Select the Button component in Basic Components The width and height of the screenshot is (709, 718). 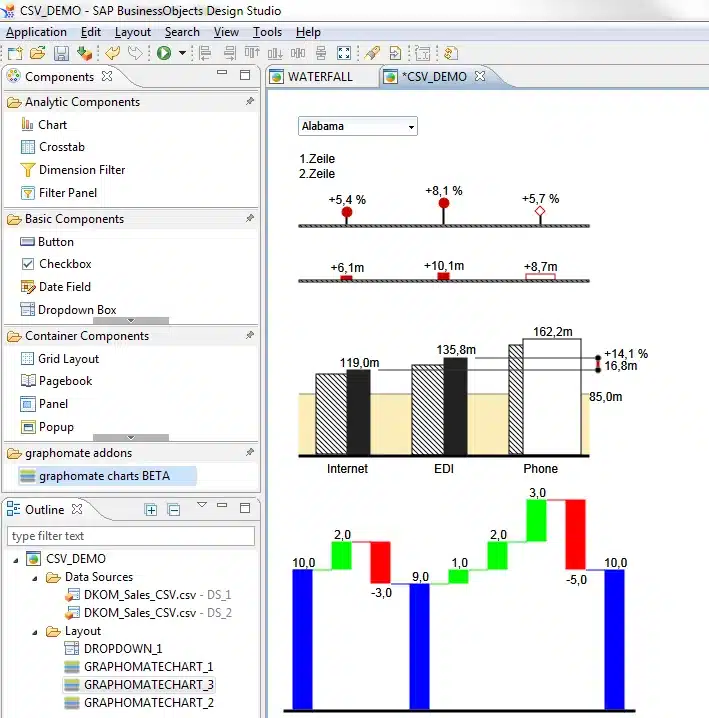[55, 241]
